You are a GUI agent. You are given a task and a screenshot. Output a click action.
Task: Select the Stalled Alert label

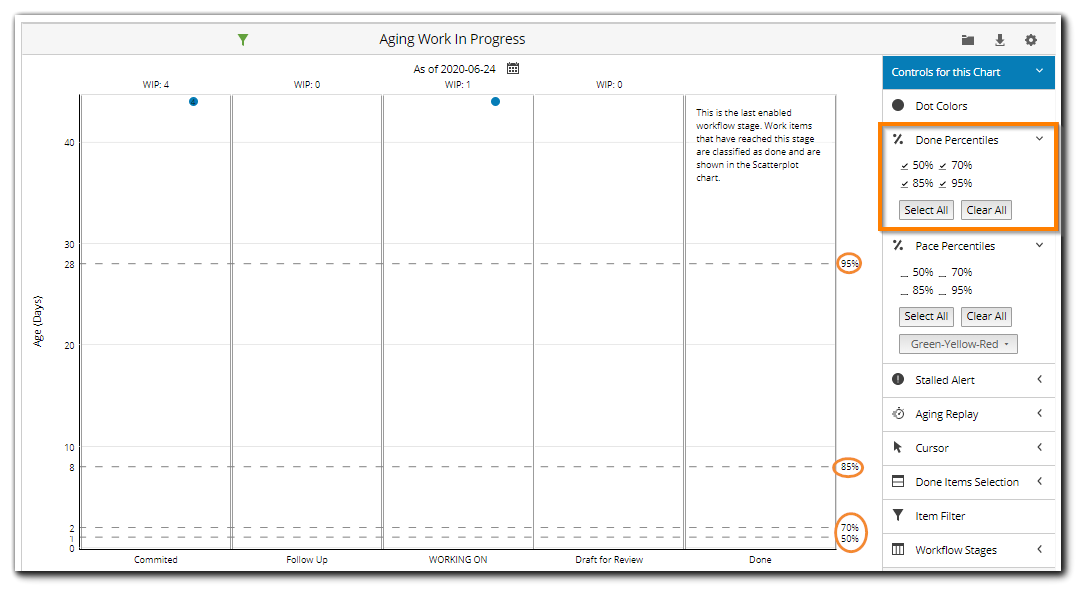pos(944,380)
